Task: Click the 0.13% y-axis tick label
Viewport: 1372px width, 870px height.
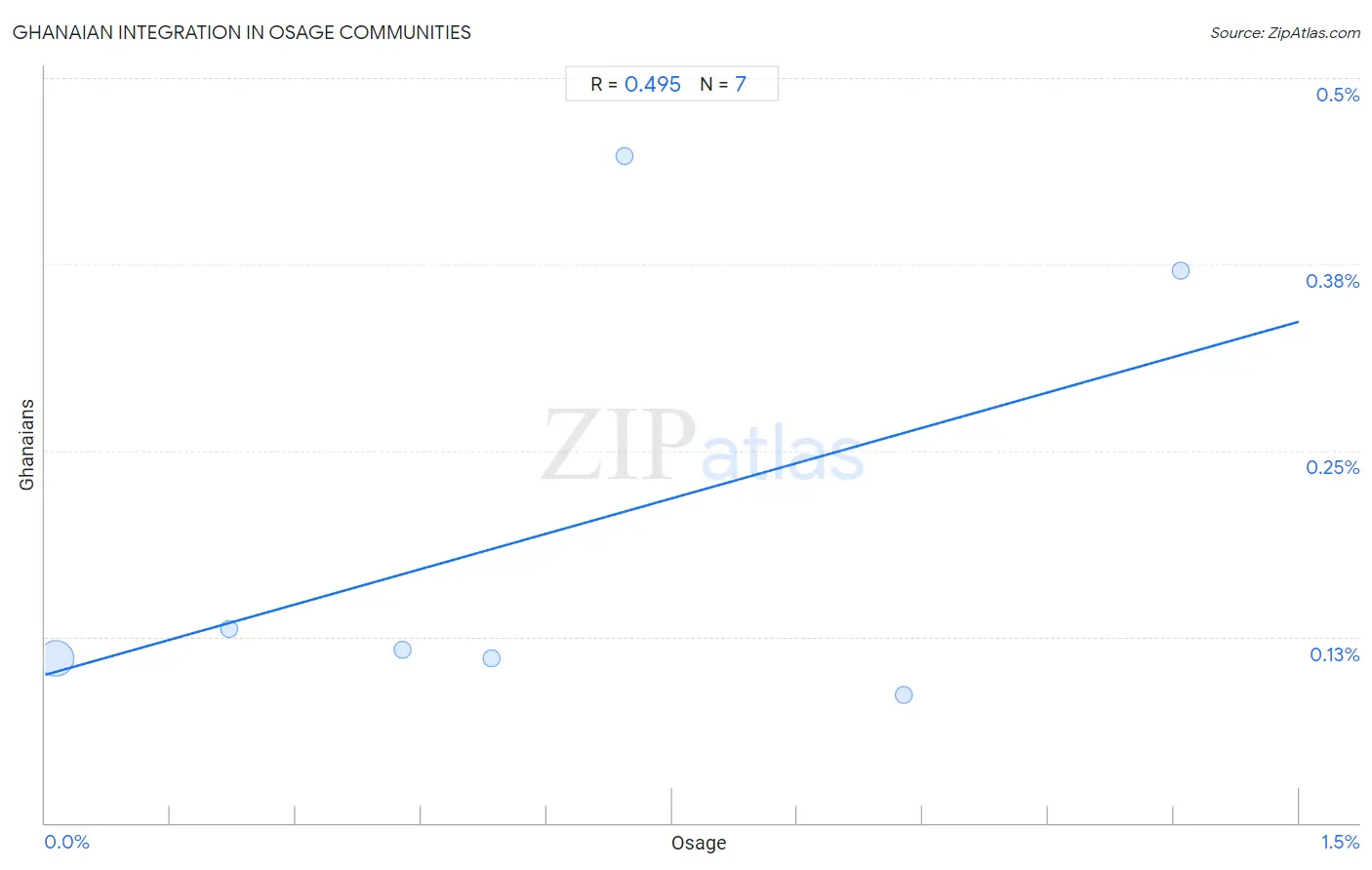Action: (x=1335, y=654)
